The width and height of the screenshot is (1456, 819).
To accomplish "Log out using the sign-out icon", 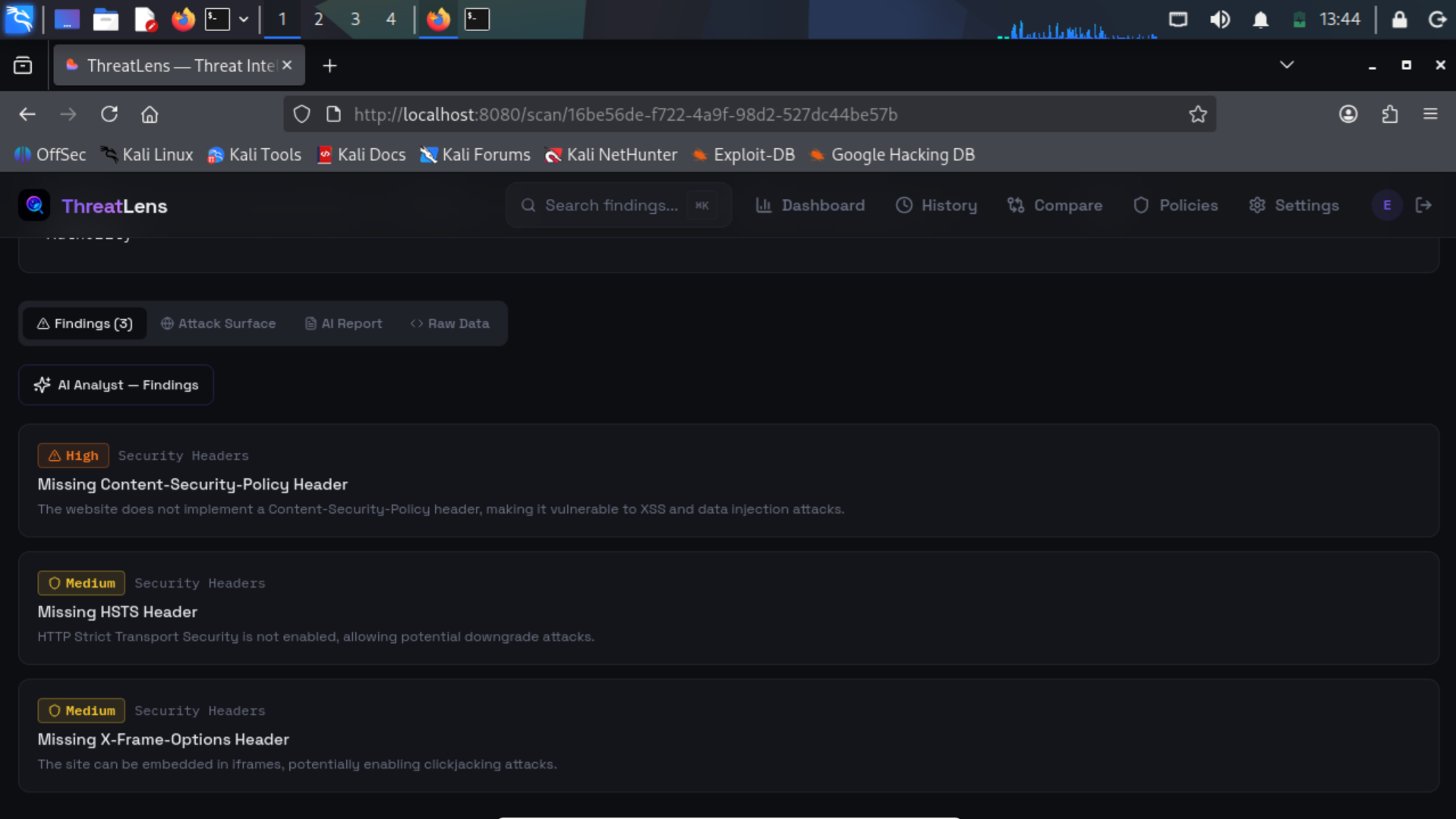I will click(x=1423, y=205).
